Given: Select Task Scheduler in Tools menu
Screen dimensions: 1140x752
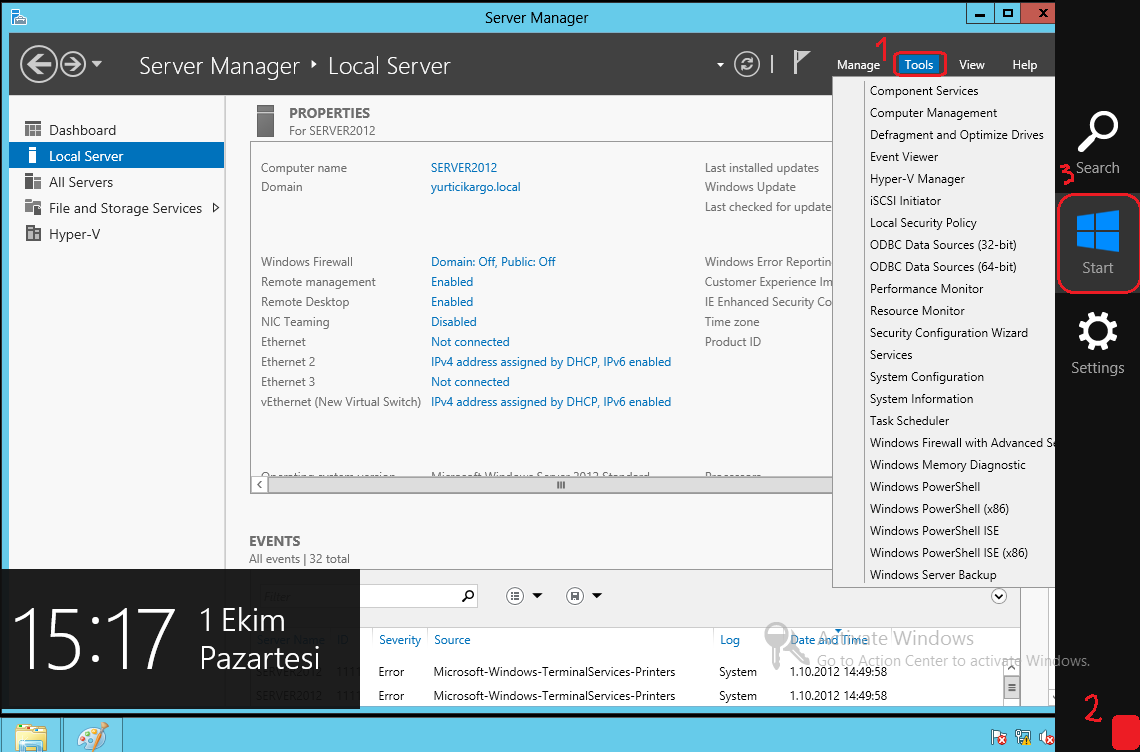Looking at the screenshot, I should point(909,421).
